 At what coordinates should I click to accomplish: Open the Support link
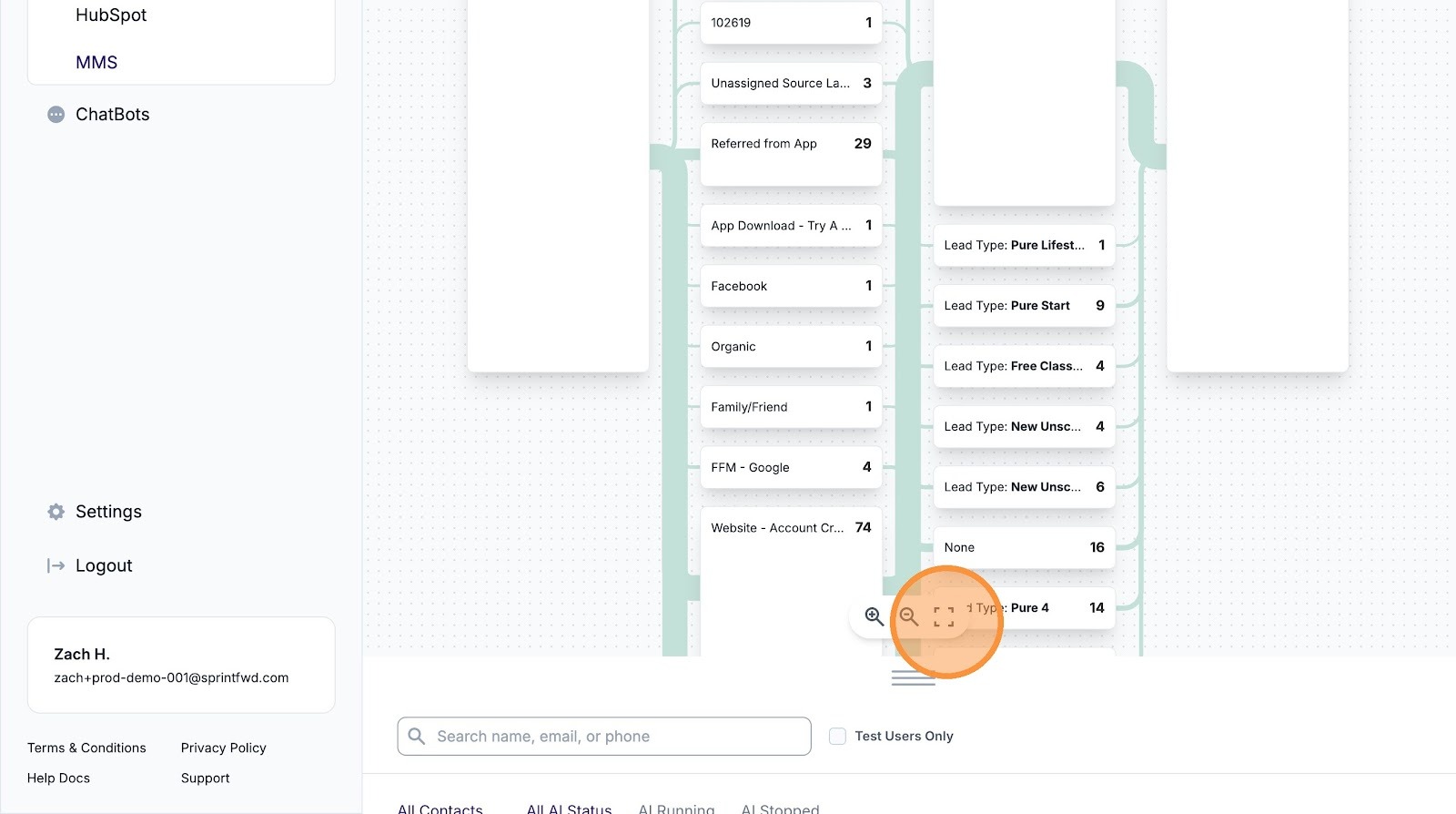(206, 778)
